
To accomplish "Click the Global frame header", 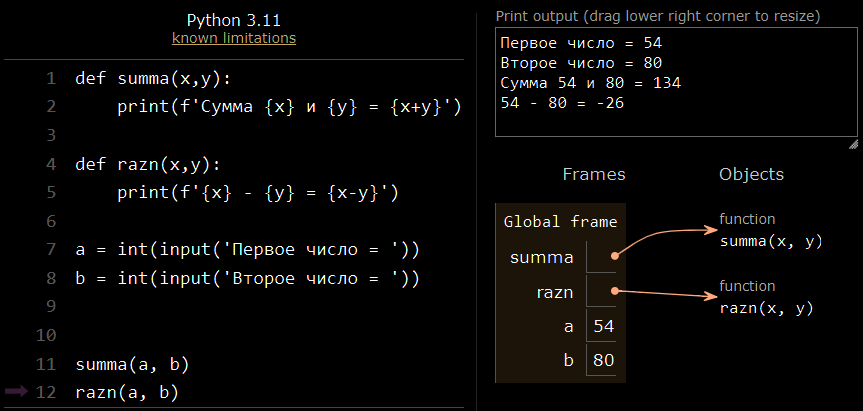I will pos(560,222).
